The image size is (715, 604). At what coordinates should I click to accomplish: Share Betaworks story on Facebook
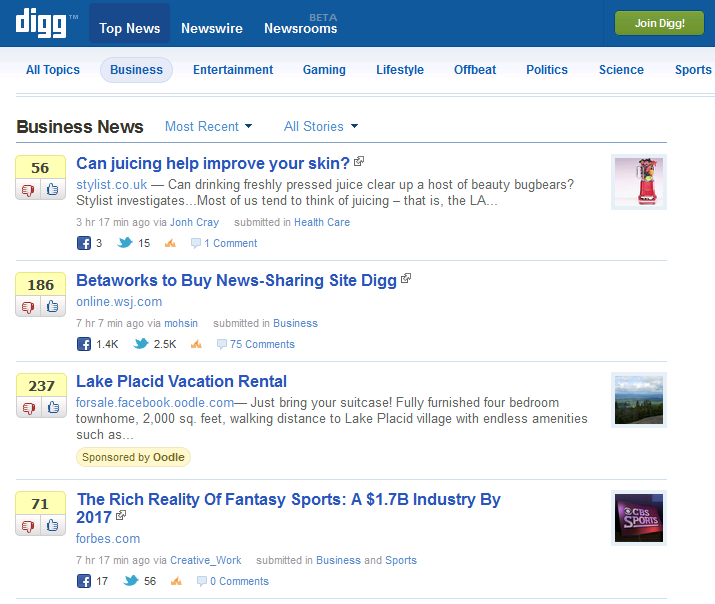(84, 344)
